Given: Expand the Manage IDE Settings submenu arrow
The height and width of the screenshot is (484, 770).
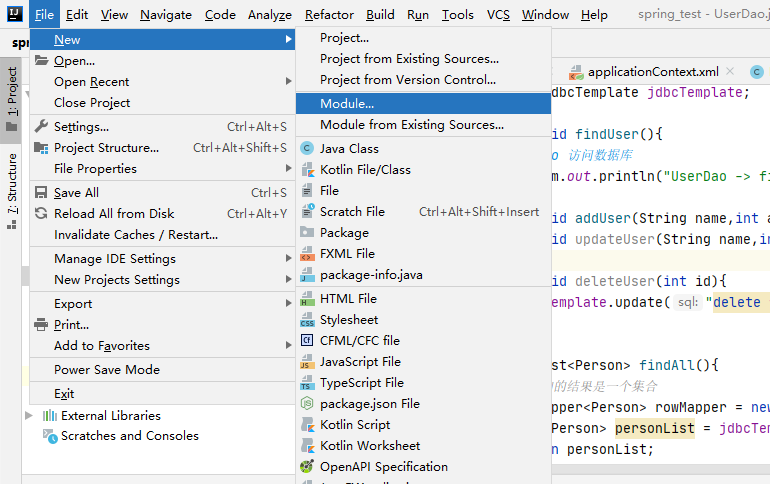Looking at the screenshot, I should pyautogui.click(x=288, y=258).
